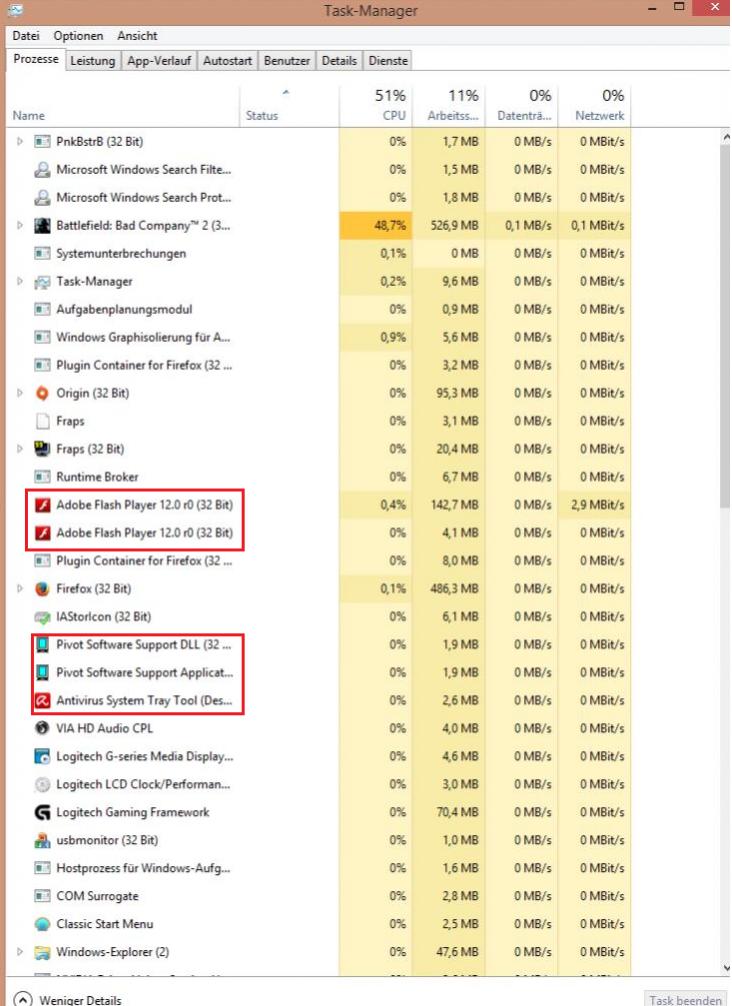This screenshot has width=732, height=1006.
Task: Click the VIA HD Audio CPL icon
Action: tap(42, 728)
